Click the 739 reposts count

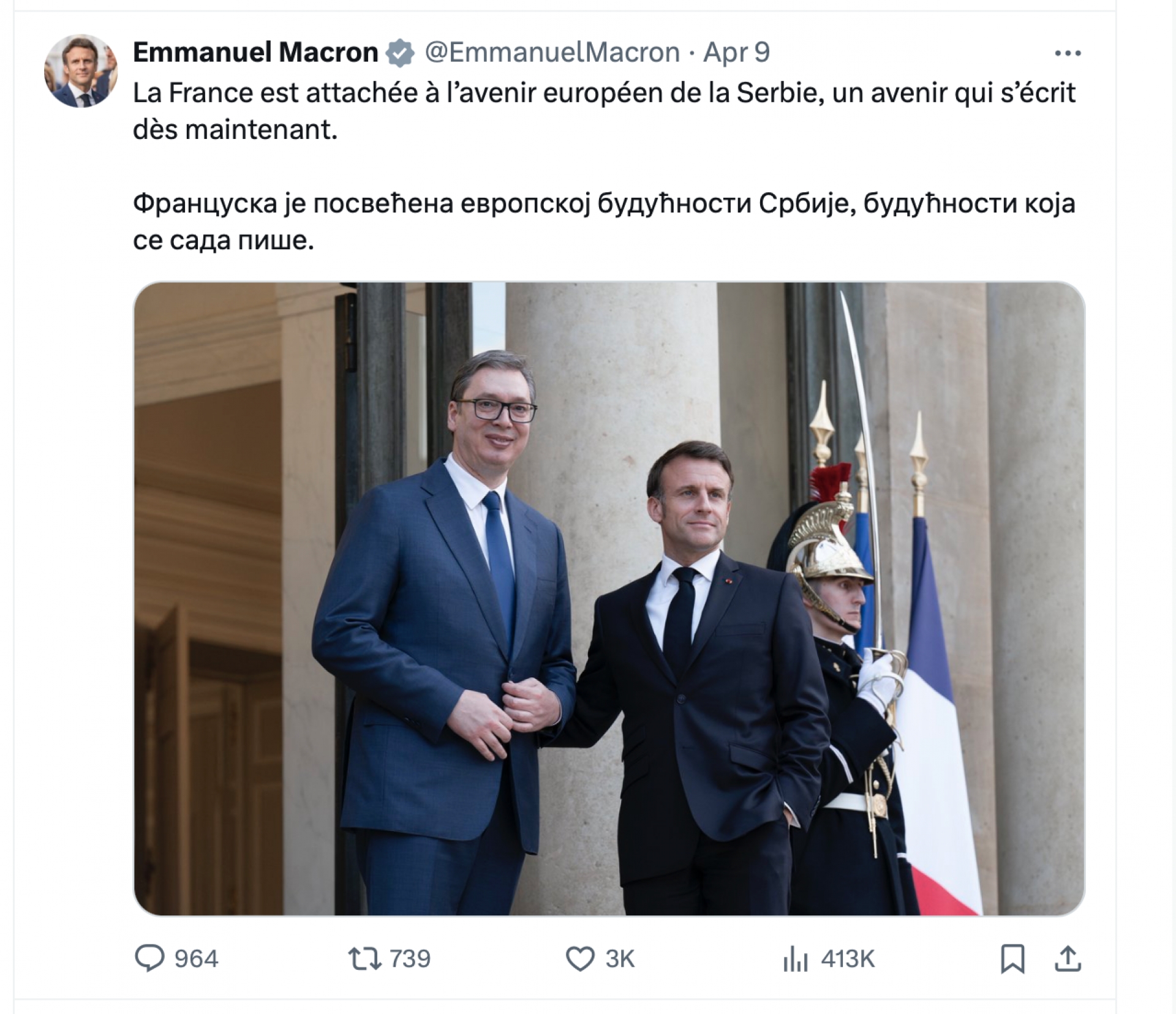point(410,959)
